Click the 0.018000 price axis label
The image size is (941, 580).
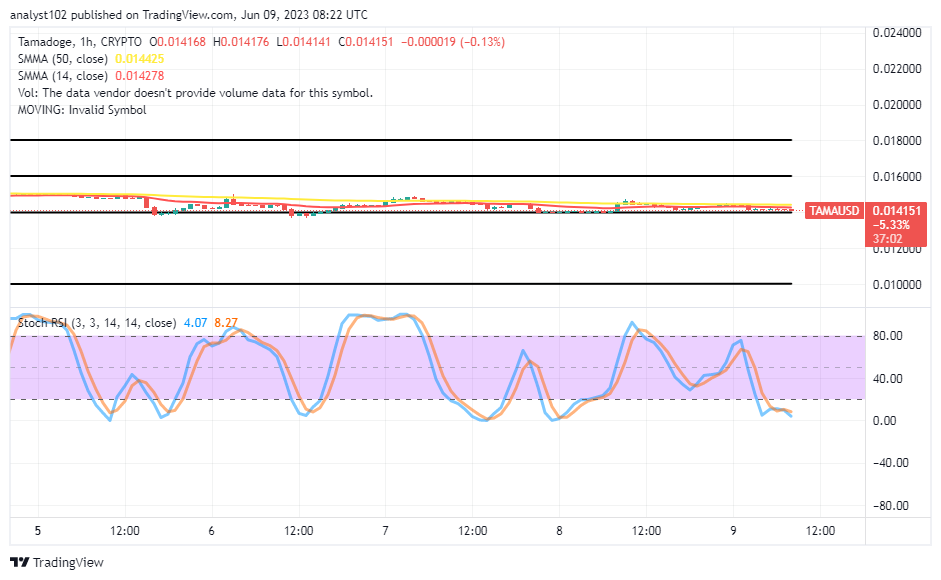(x=897, y=140)
